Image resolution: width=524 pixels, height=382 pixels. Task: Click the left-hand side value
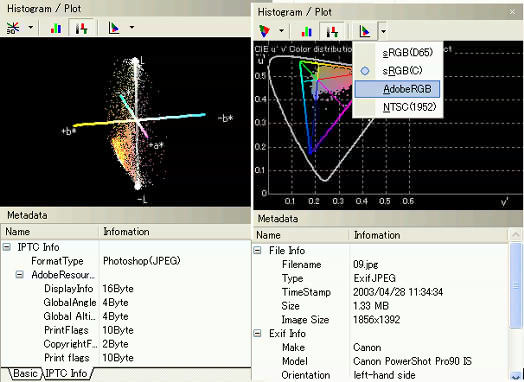(384, 375)
